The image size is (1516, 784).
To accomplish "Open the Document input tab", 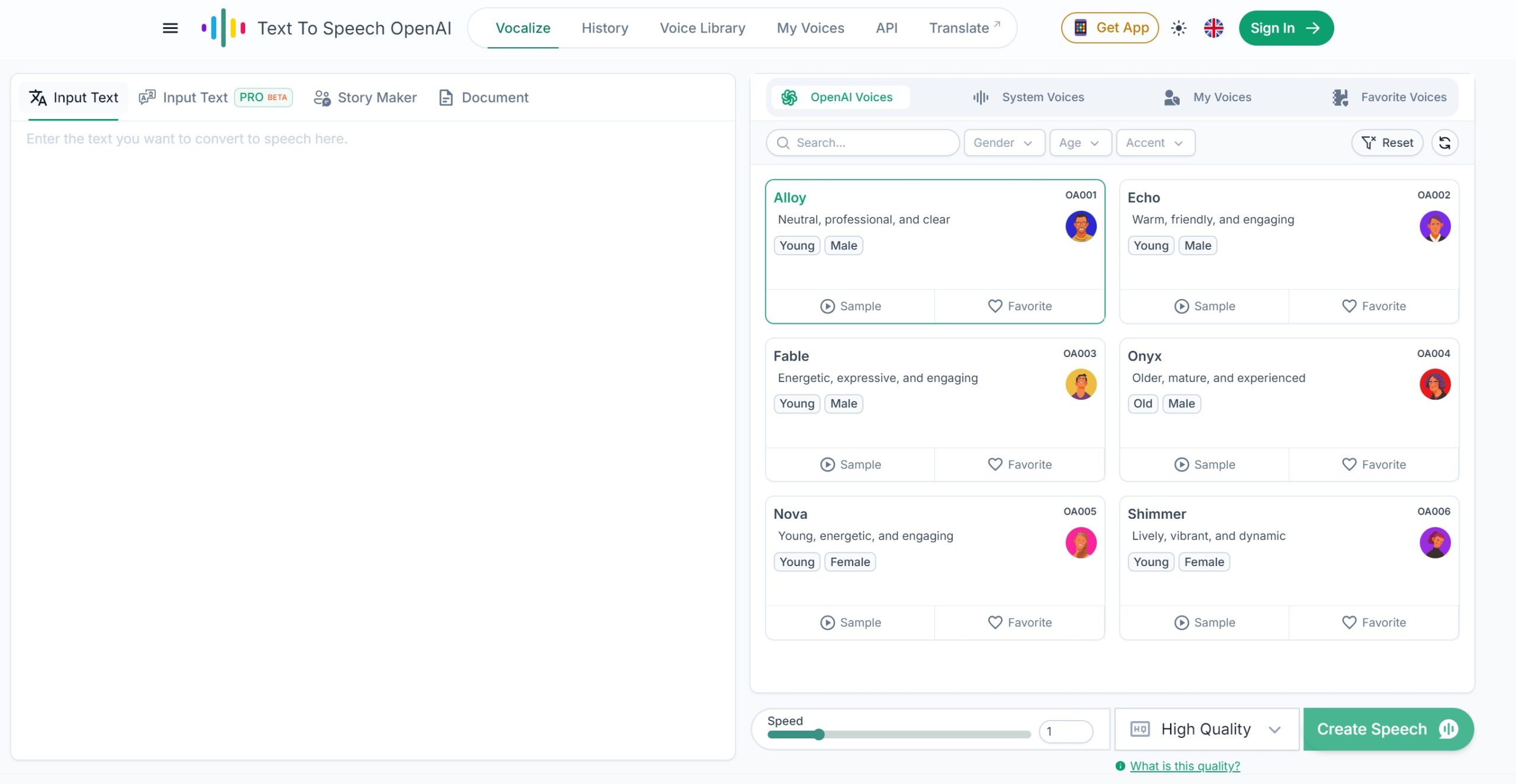I will [x=483, y=97].
